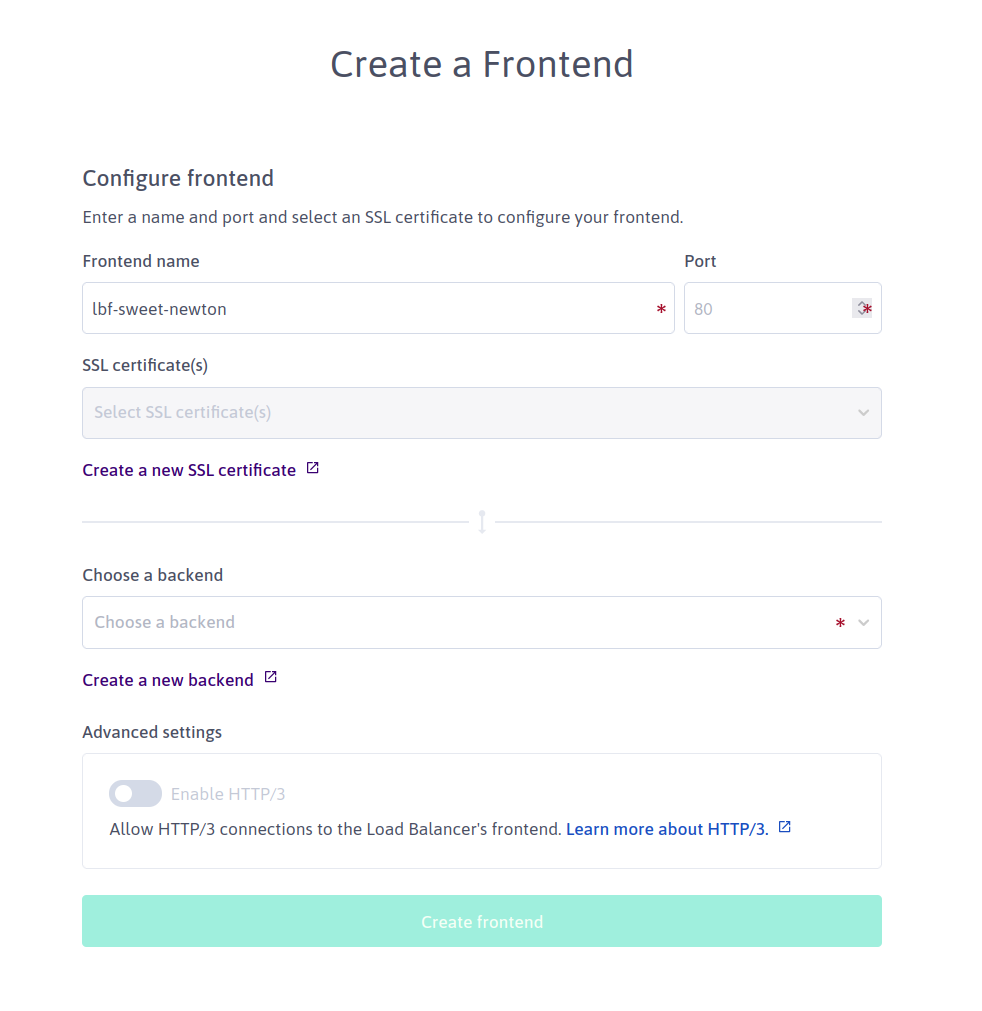Screen dimensions: 982x1011
Task: Click chevron arrow in the Choose a backend field
Action: (x=864, y=623)
